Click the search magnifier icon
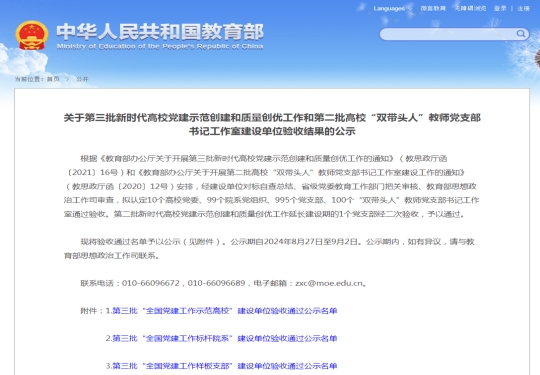The image size is (540, 375). tap(521, 34)
